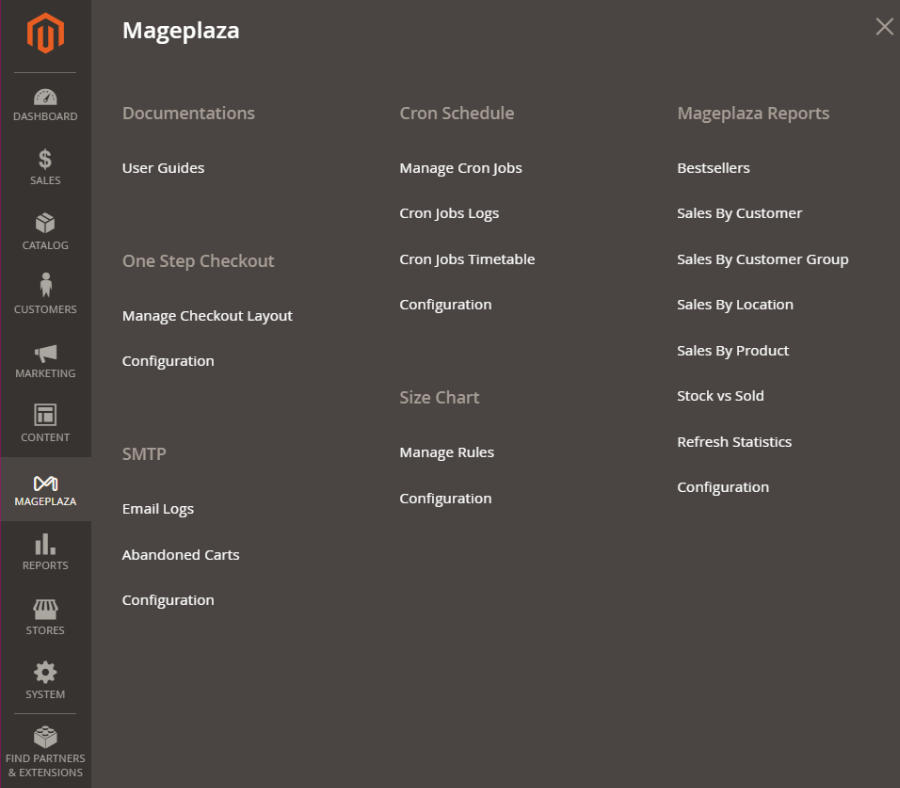Open the Content layout icon

coord(45,415)
